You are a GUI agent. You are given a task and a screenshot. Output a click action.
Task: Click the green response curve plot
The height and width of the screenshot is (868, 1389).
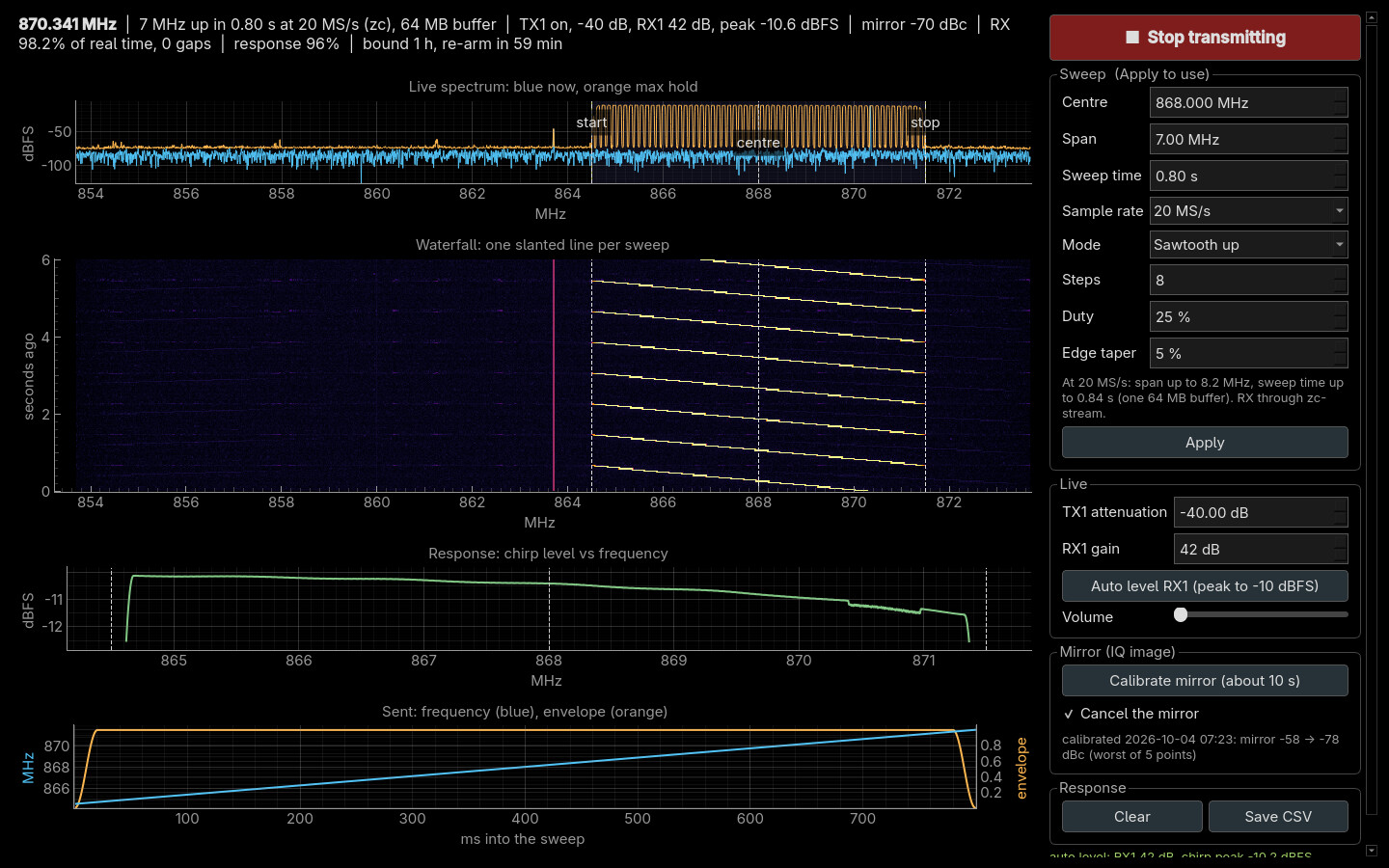[x=549, y=609]
